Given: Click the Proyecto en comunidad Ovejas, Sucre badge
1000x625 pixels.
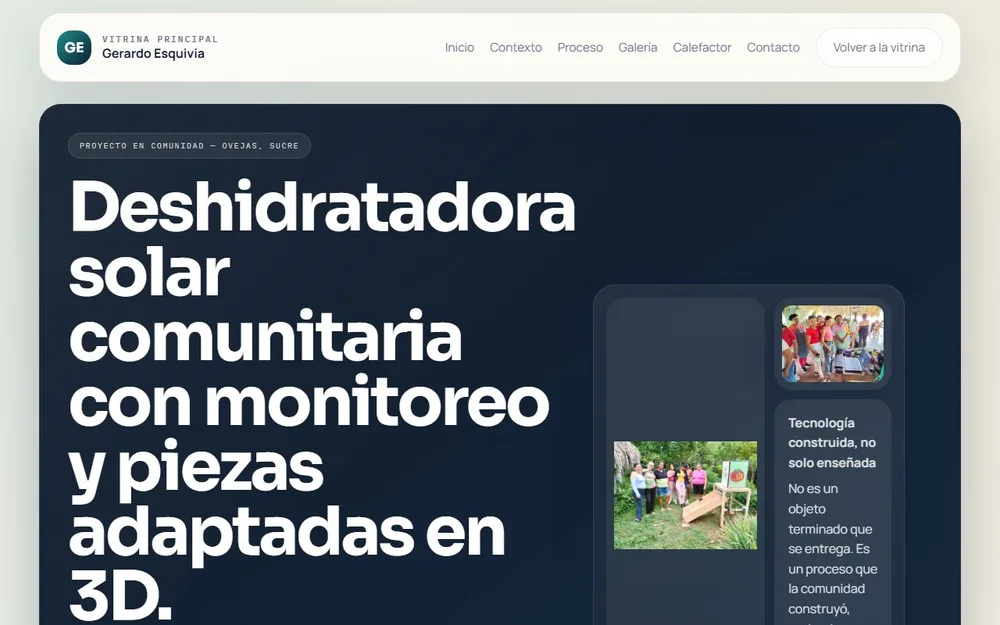Looking at the screenshot, I should click(189, 145).
